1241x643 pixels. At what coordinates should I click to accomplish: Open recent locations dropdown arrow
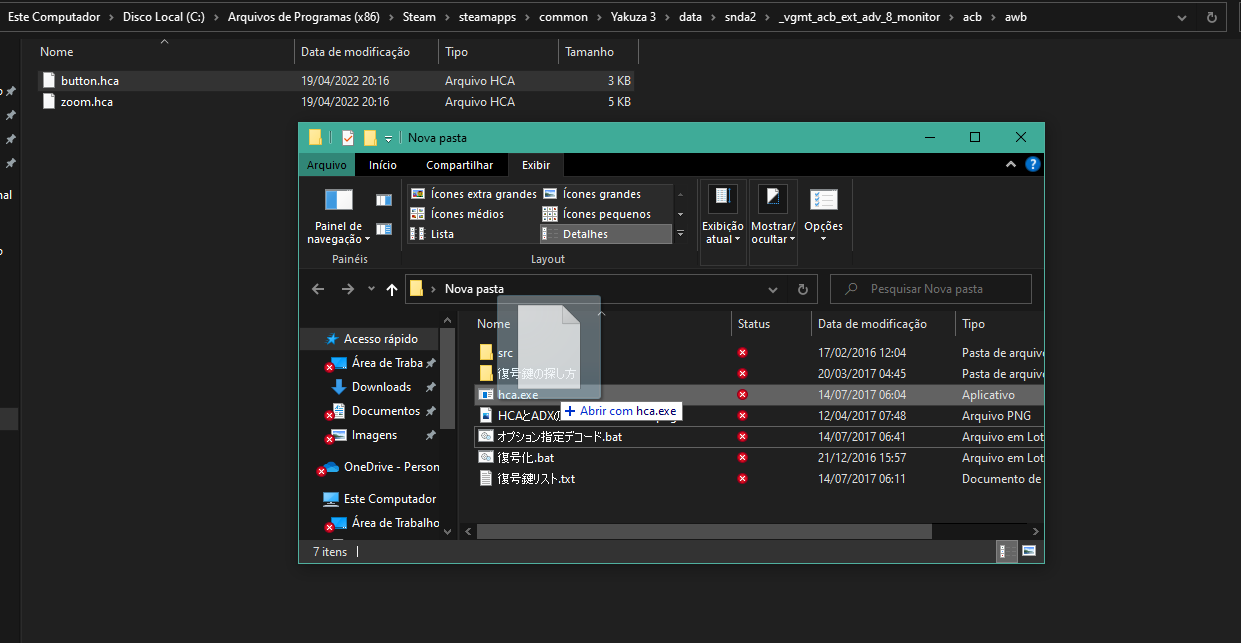tap(371, 289)
